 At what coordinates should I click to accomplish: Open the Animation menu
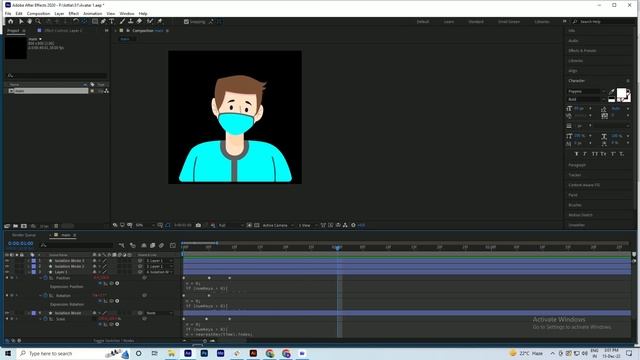click(x=93, y=13)
